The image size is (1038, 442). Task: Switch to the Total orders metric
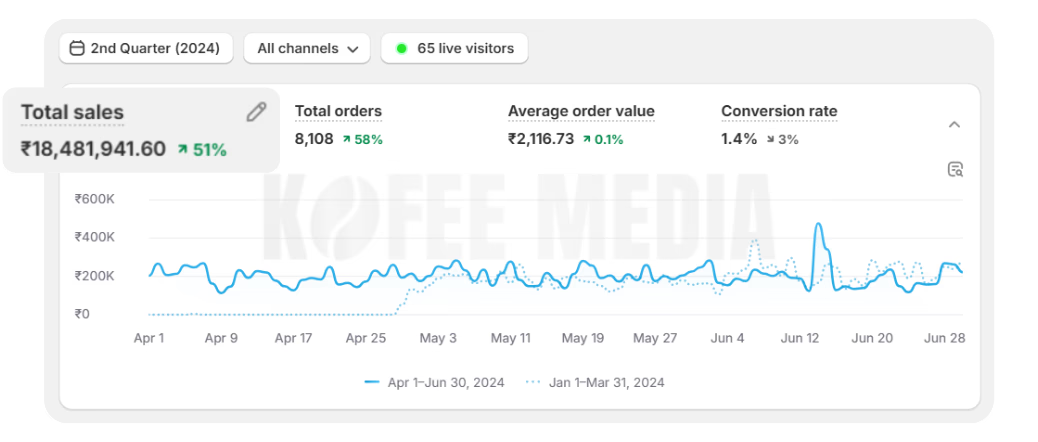click(x=338, y=111)
